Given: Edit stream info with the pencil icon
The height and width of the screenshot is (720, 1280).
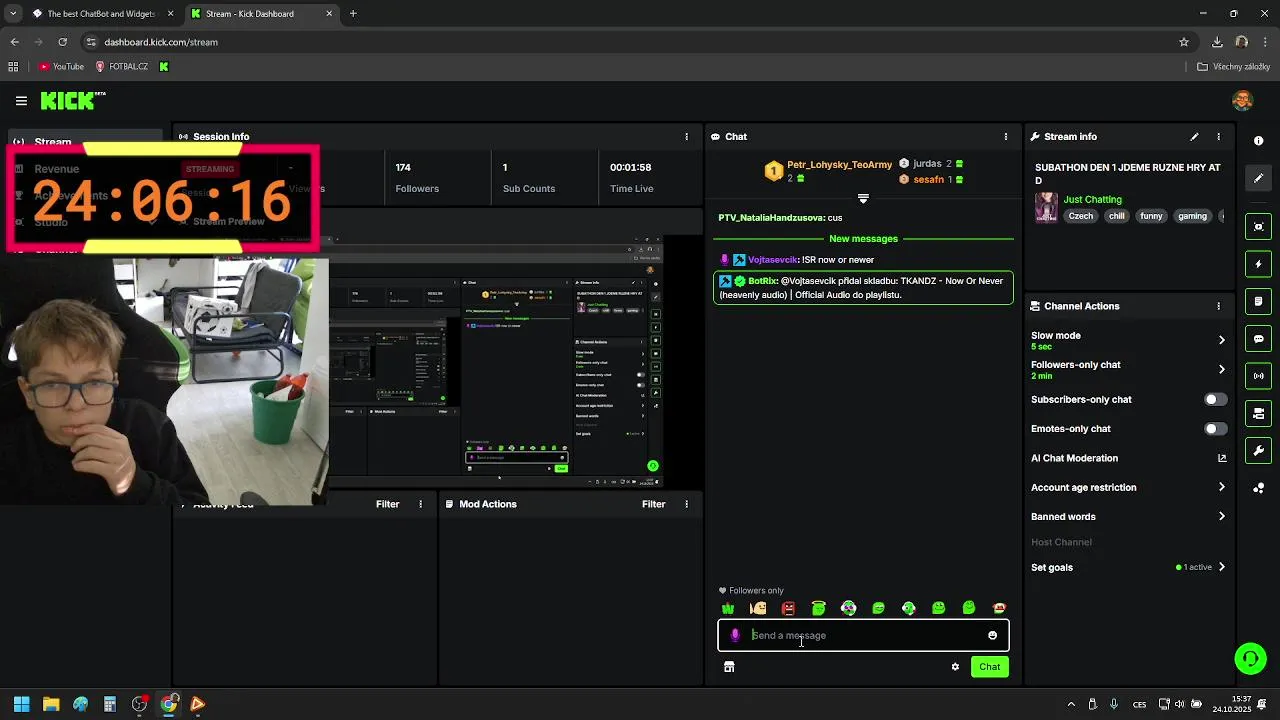Looking at the screenshot, I should click(x=1194, y=137).
